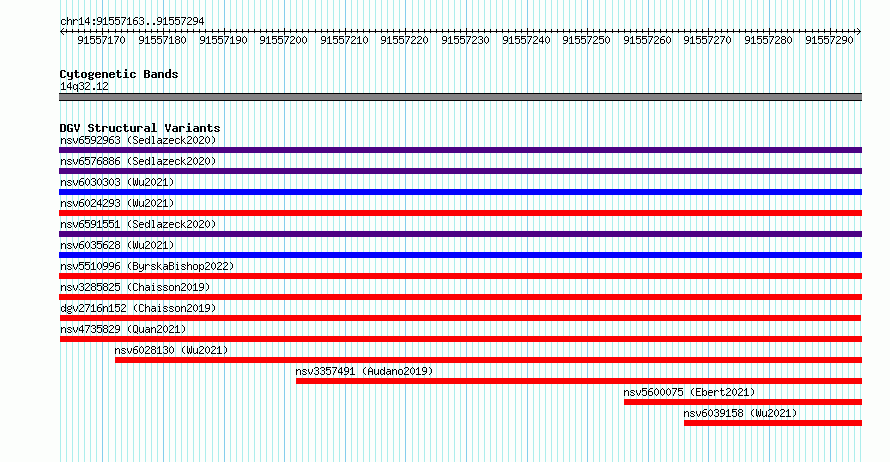Click the nsv5510996 (ByrskaBishop2022) label
Screen dimensions: 890x462
coord(147,266)
